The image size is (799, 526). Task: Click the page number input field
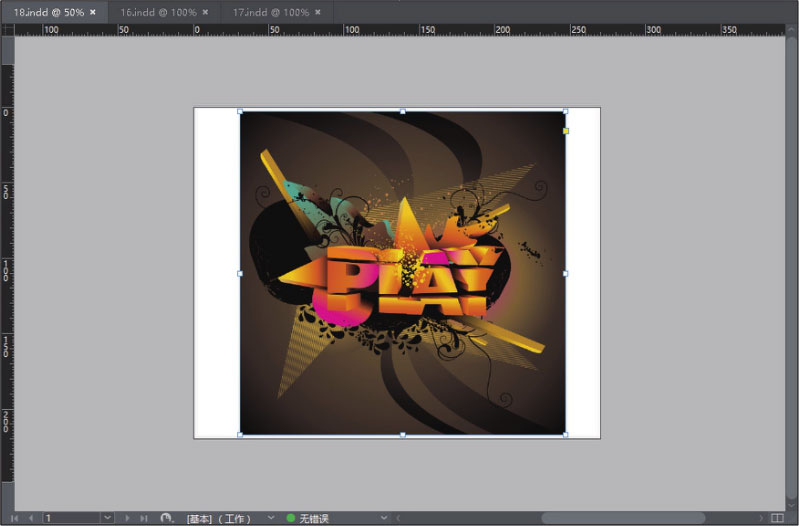[x=70, y=518]
